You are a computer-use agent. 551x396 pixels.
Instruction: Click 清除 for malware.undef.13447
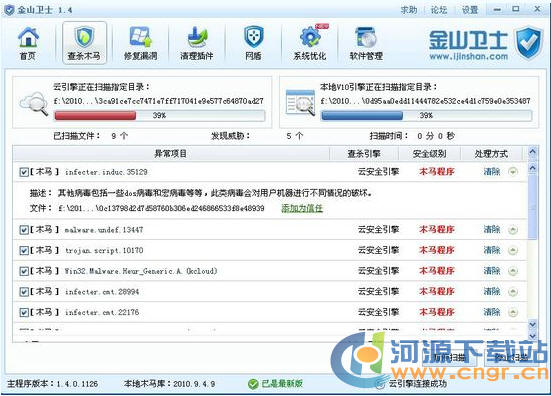coord(492,230)
